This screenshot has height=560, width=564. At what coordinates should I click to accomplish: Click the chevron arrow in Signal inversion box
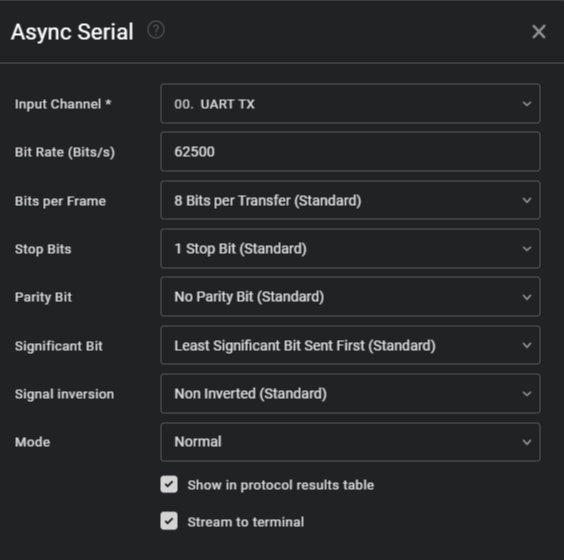[x=527, y=394]
